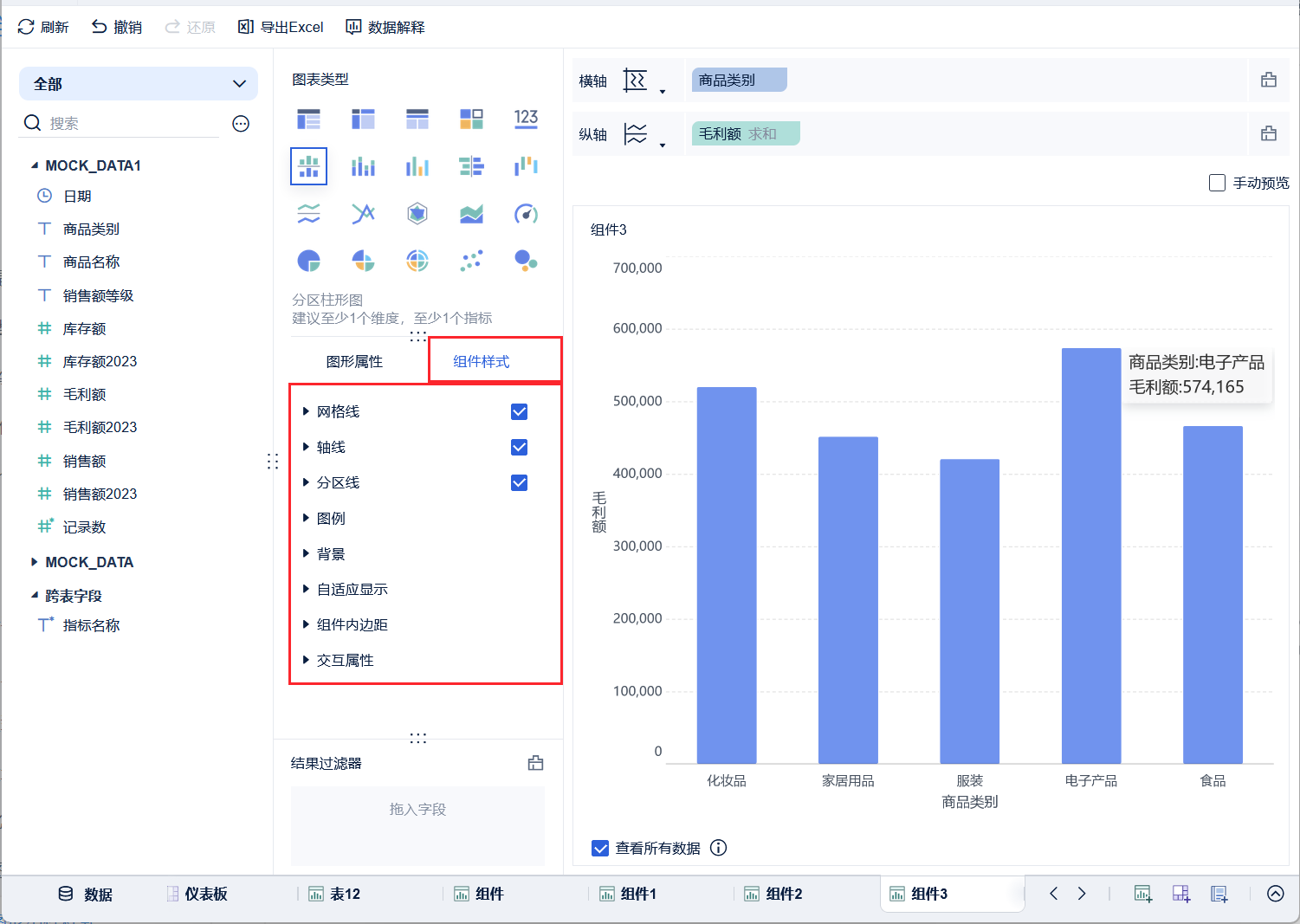
Task: Open the vertical axis 纵轴 dropdown arrow
Action: [x=663, y=145]
